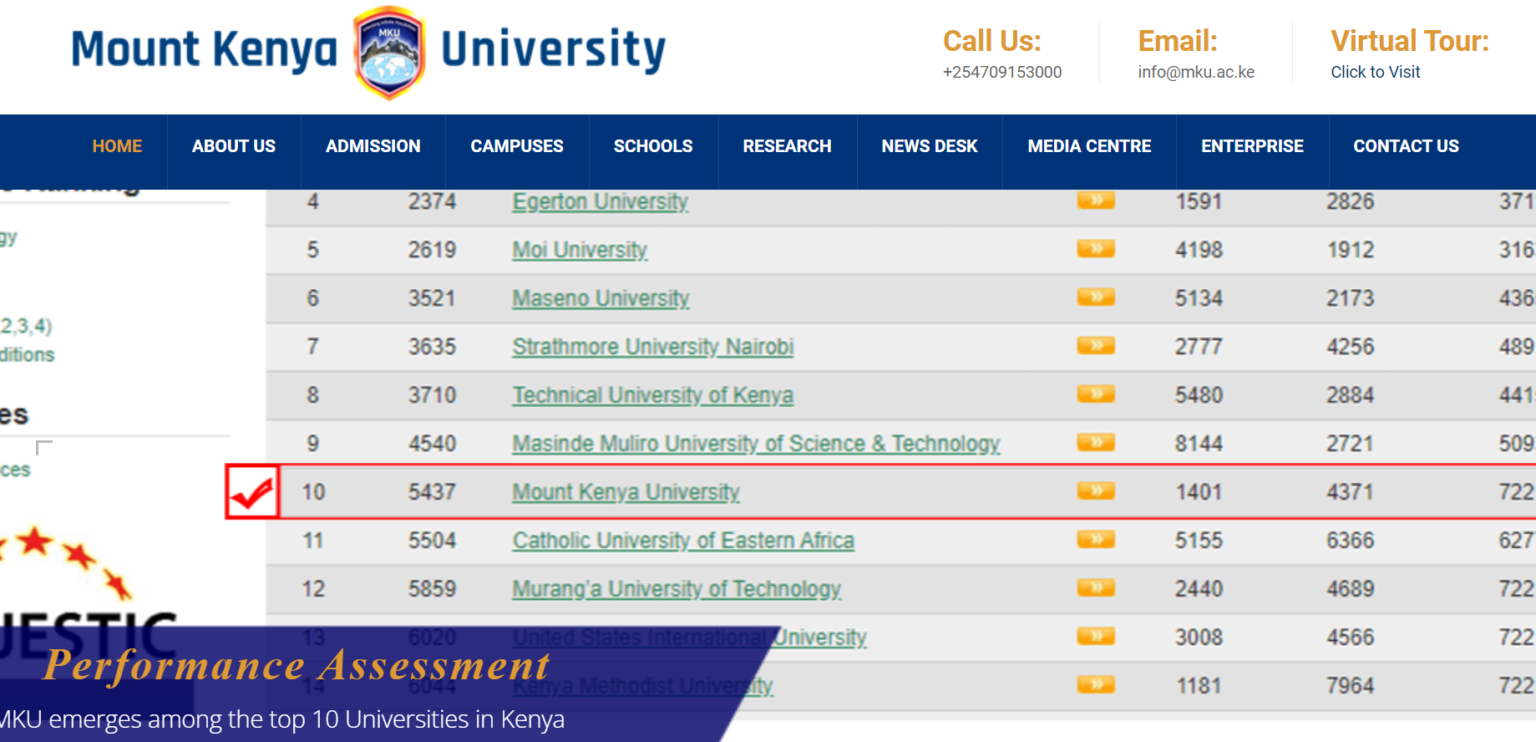The image size is (1536, 742).
Task: Go to the CONTACT US page
Action: [1405, 146]
